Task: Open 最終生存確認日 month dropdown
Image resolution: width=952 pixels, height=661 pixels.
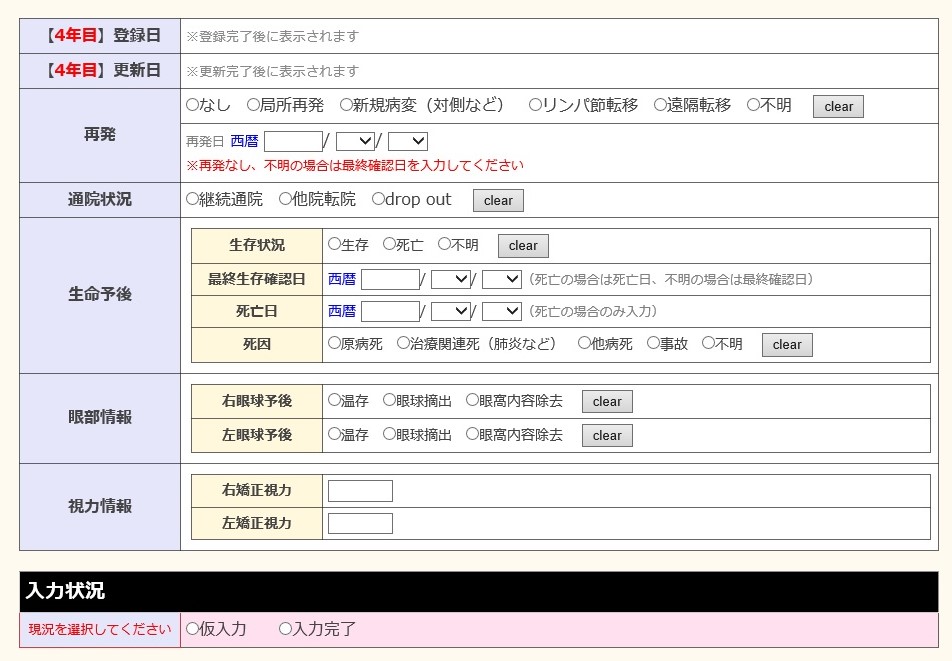Action: click(450, 280)
